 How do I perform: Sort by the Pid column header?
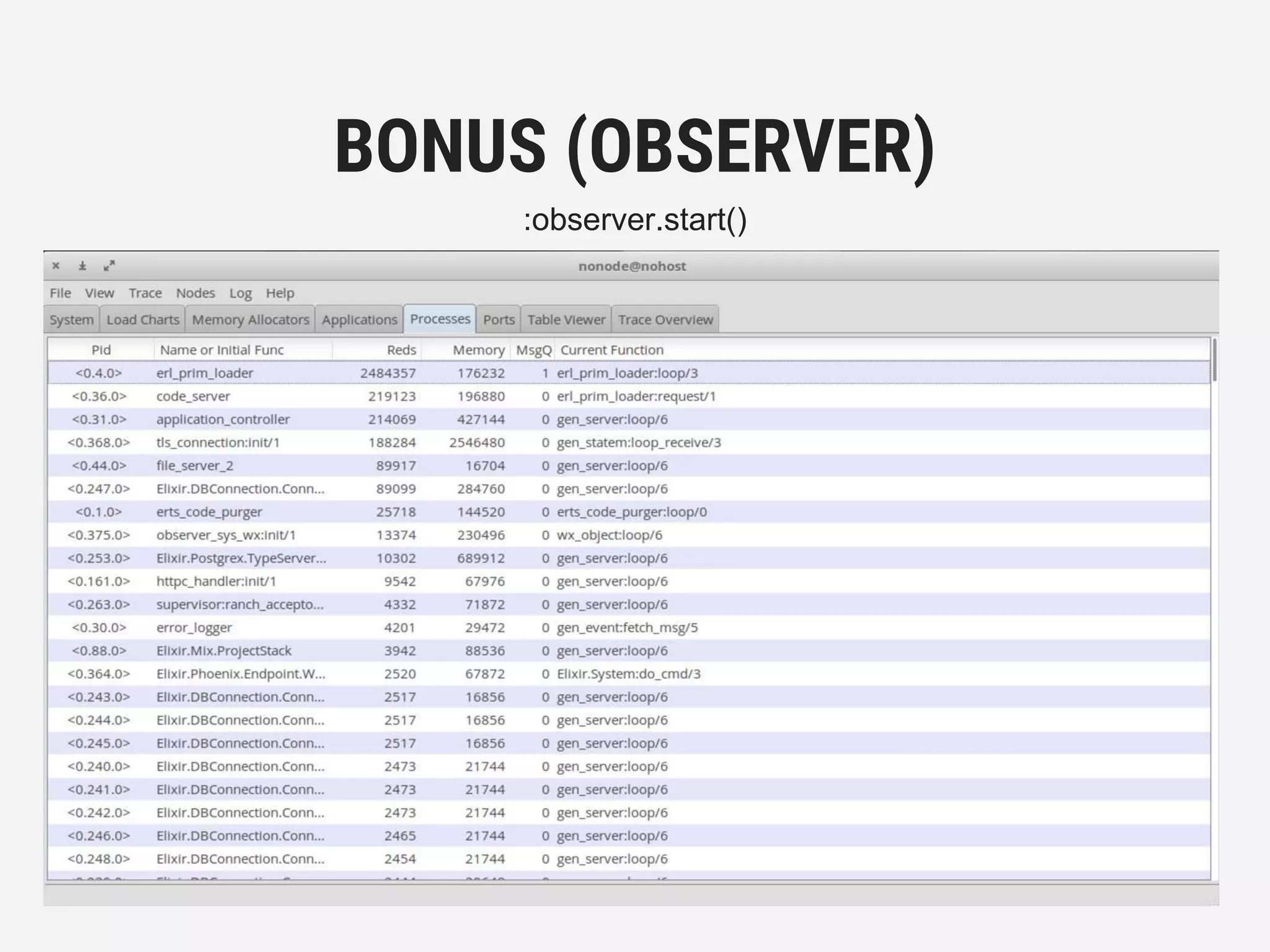101,350
